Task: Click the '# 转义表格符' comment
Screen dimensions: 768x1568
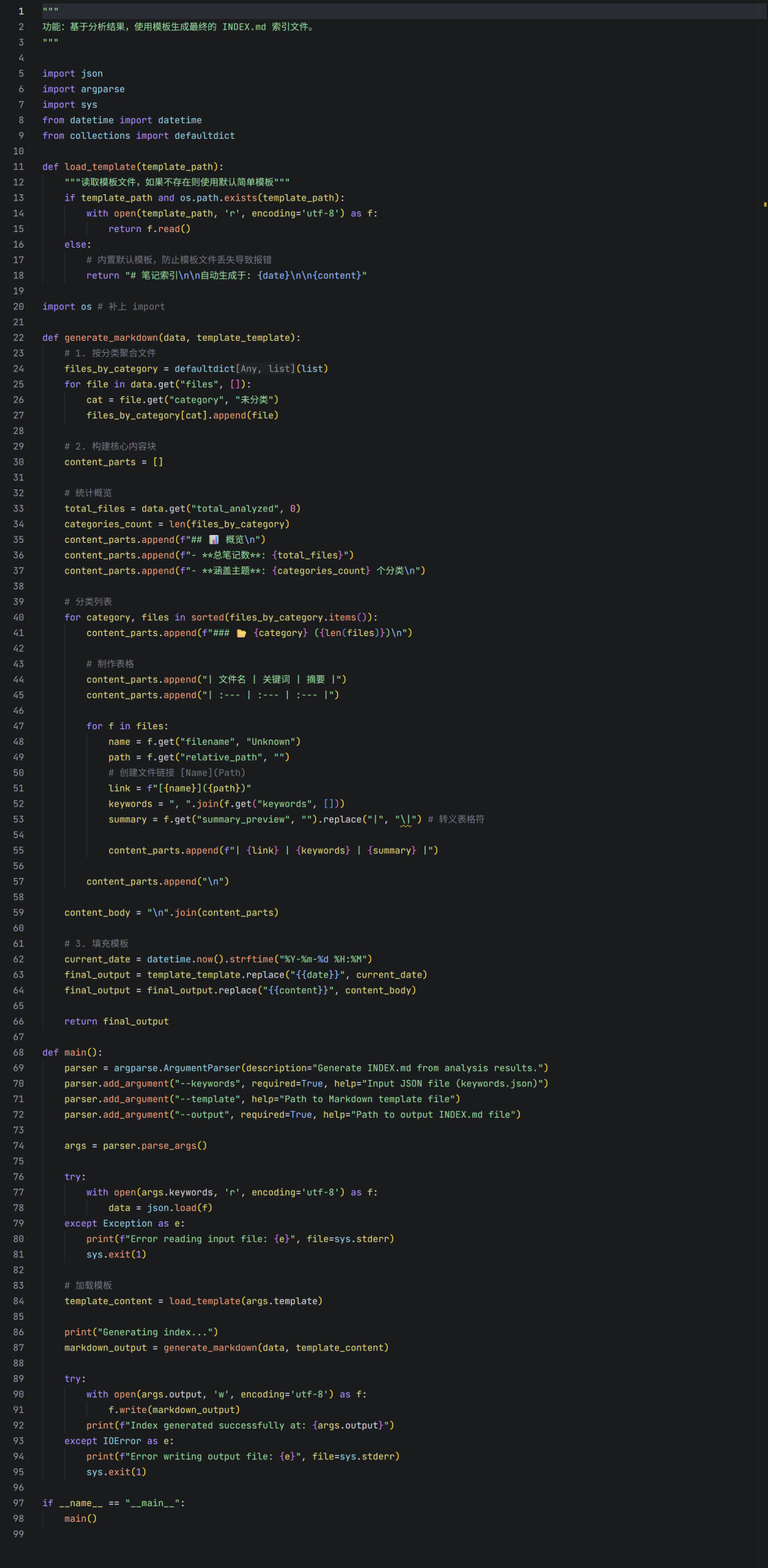Action: tap(456, 820)
